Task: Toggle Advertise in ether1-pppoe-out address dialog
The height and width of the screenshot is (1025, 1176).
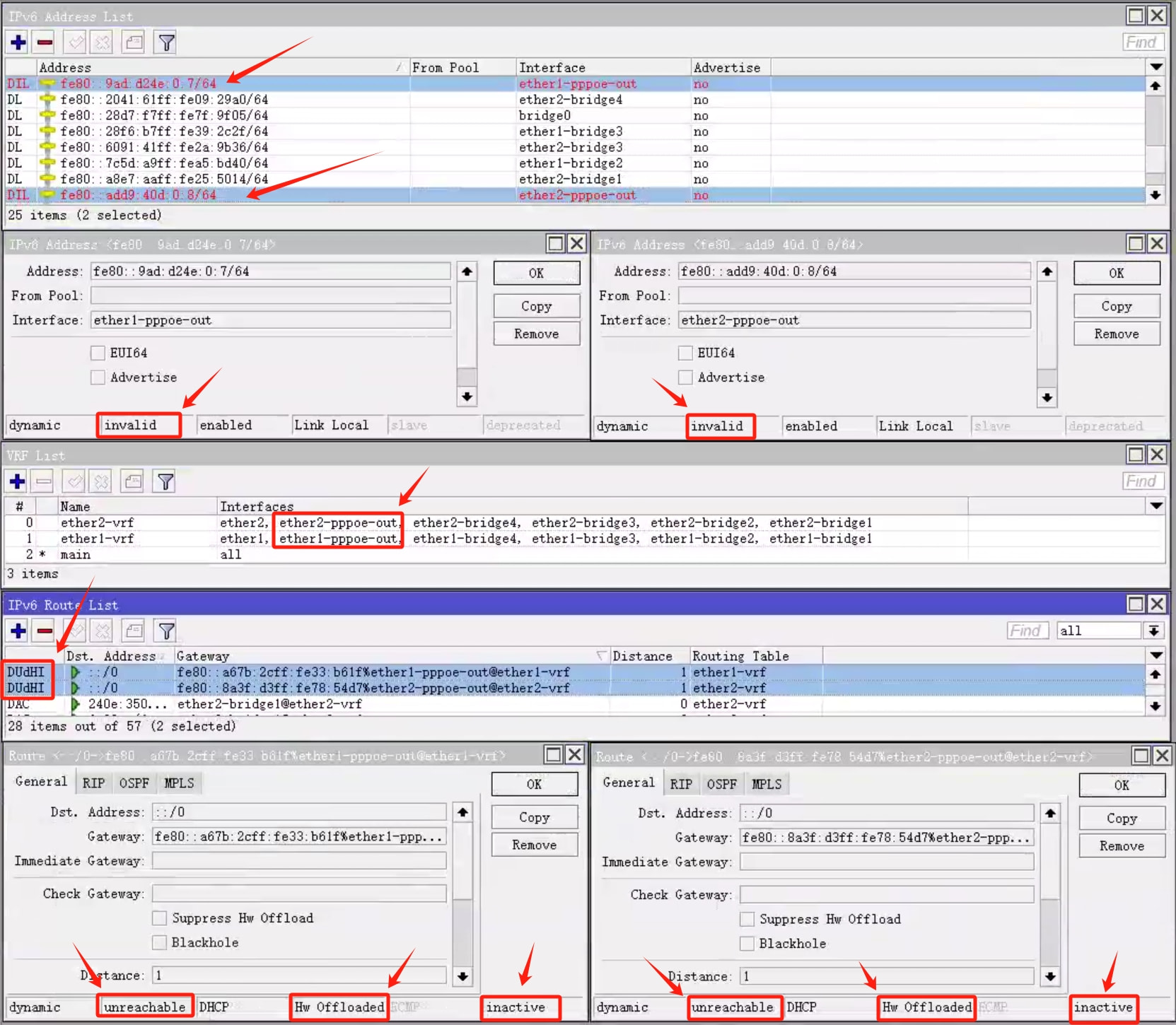Action: [98, 377]
